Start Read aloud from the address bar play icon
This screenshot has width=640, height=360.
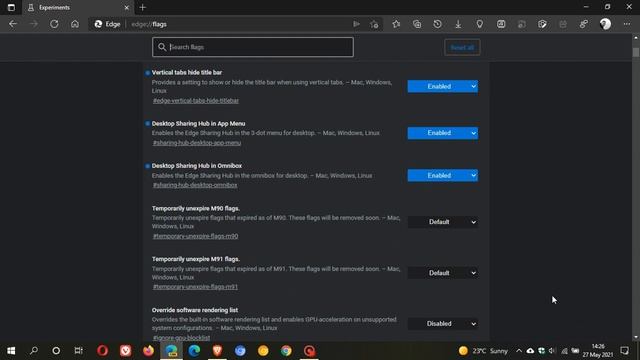point(356,24)
